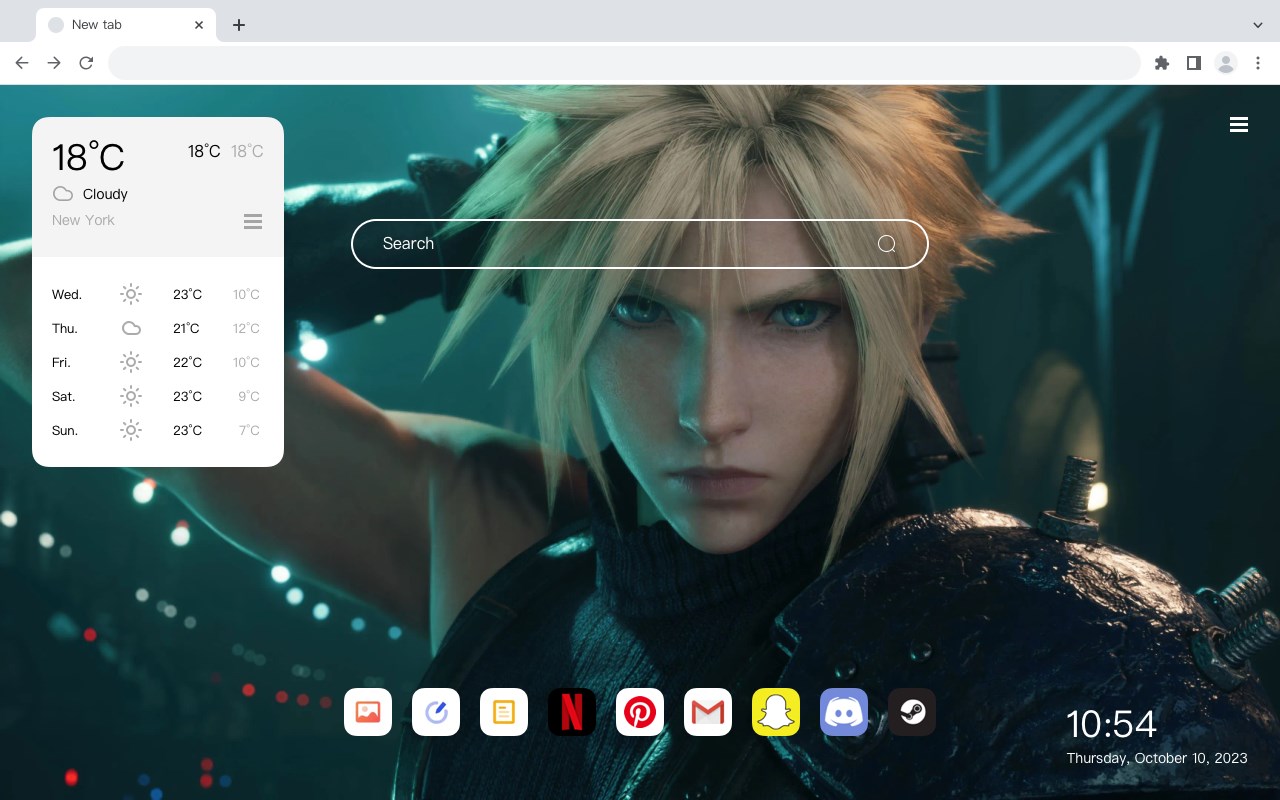Click the 10:54 clock display
1280x800 pixels.
coord(1111,724)
